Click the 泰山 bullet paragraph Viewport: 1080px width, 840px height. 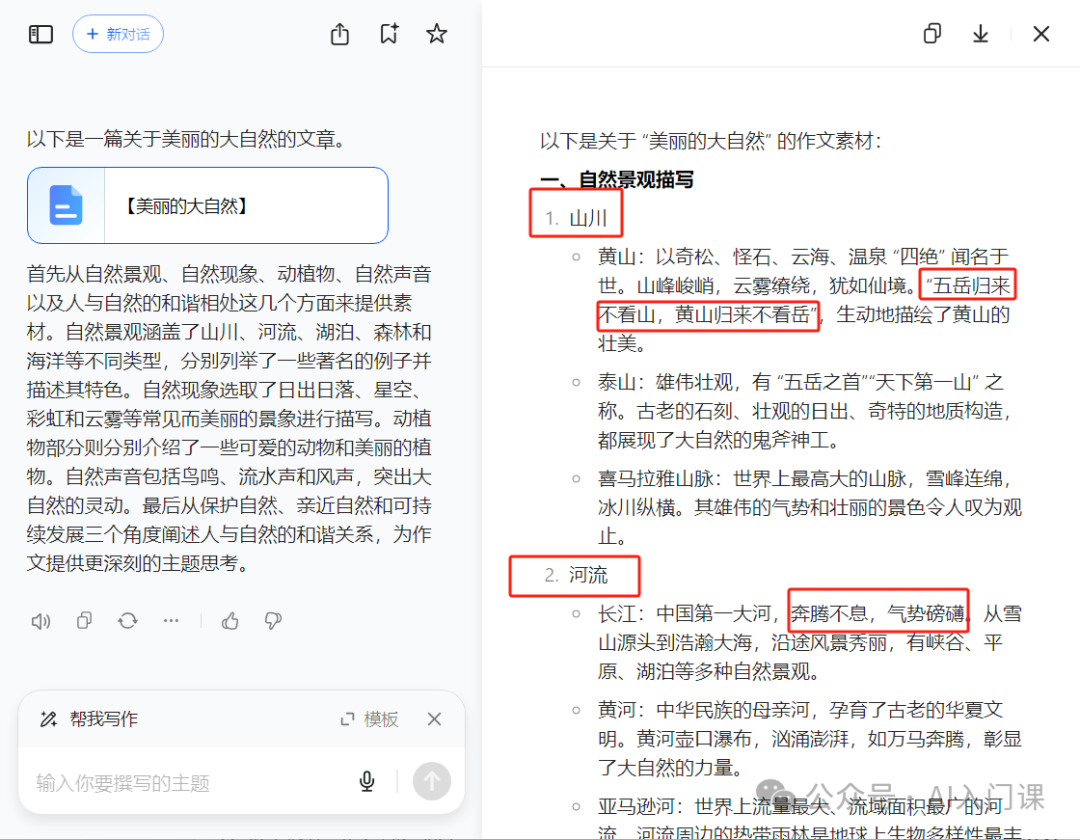(x=804, y=411)
